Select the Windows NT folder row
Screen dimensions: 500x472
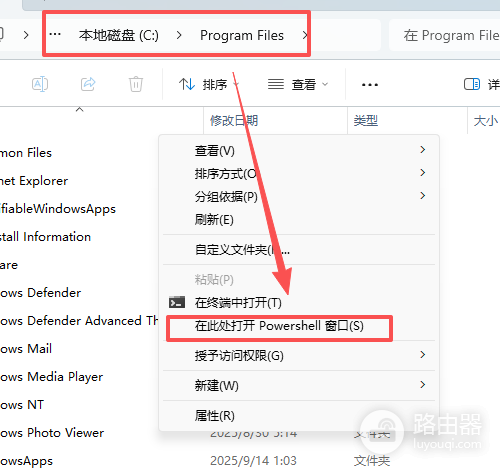[22, 405]
